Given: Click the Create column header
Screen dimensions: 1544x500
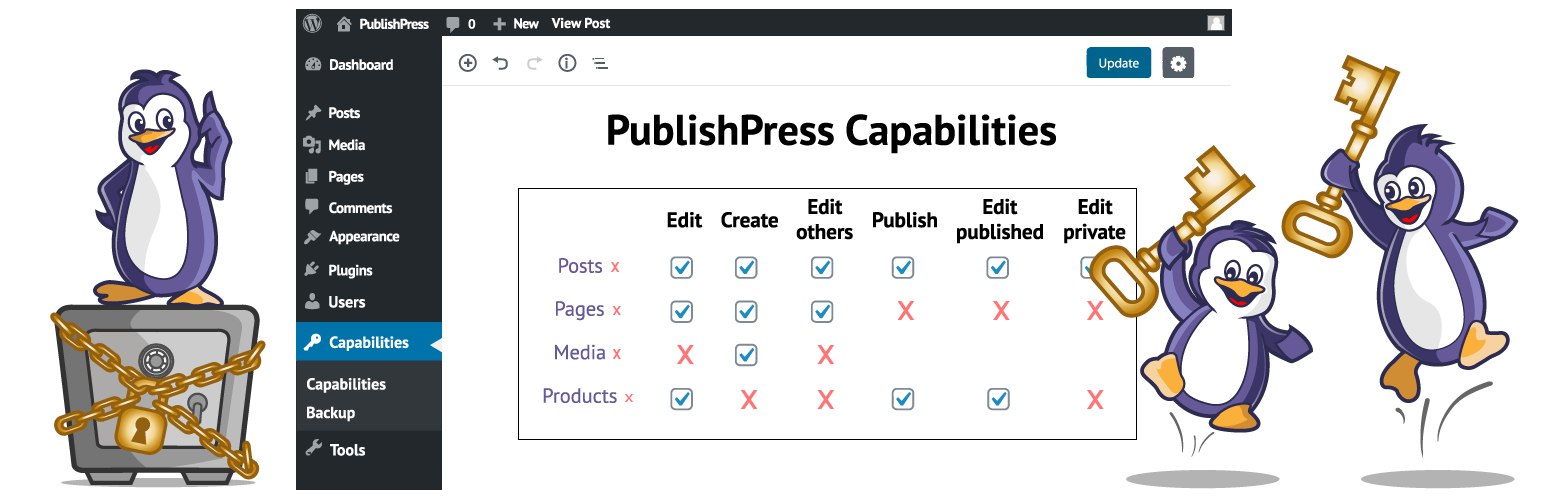Looking at the screenshot, I should pyautogui.click(x=749, y=220).
